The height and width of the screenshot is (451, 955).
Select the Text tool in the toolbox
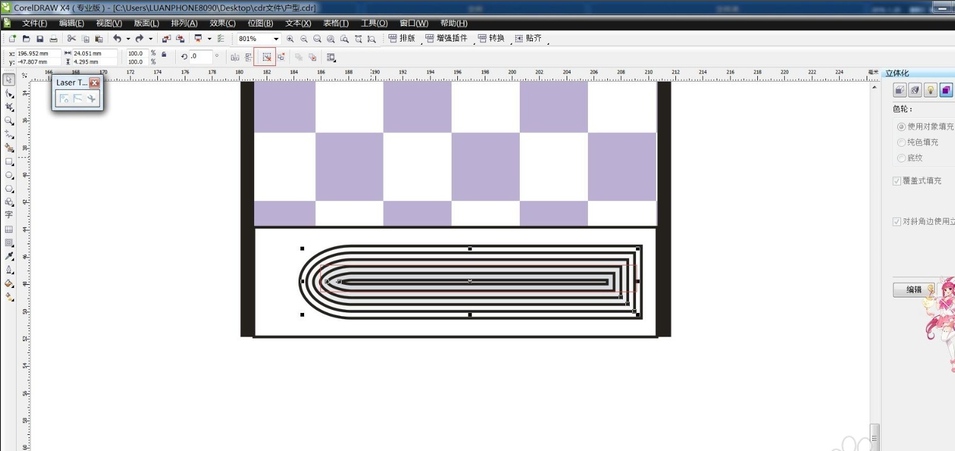tap(9, 215)
